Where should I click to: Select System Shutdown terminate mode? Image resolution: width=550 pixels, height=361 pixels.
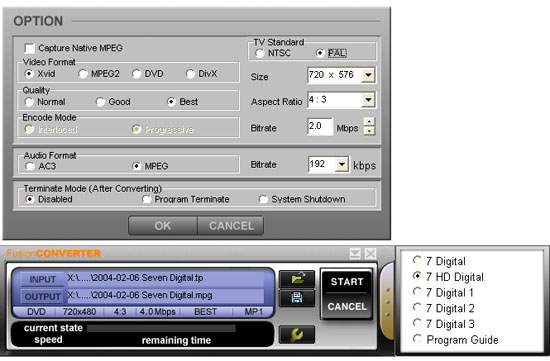point(263,199)
